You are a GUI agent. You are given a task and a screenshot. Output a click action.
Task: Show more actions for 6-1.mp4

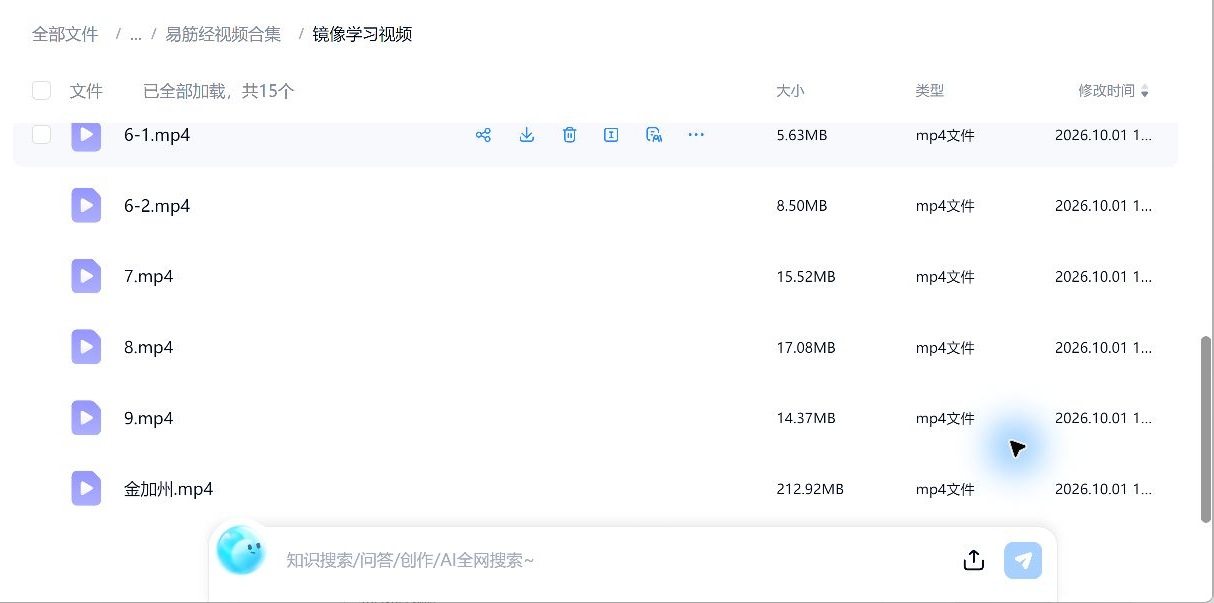pyautogui.click(x=696, y=135)
